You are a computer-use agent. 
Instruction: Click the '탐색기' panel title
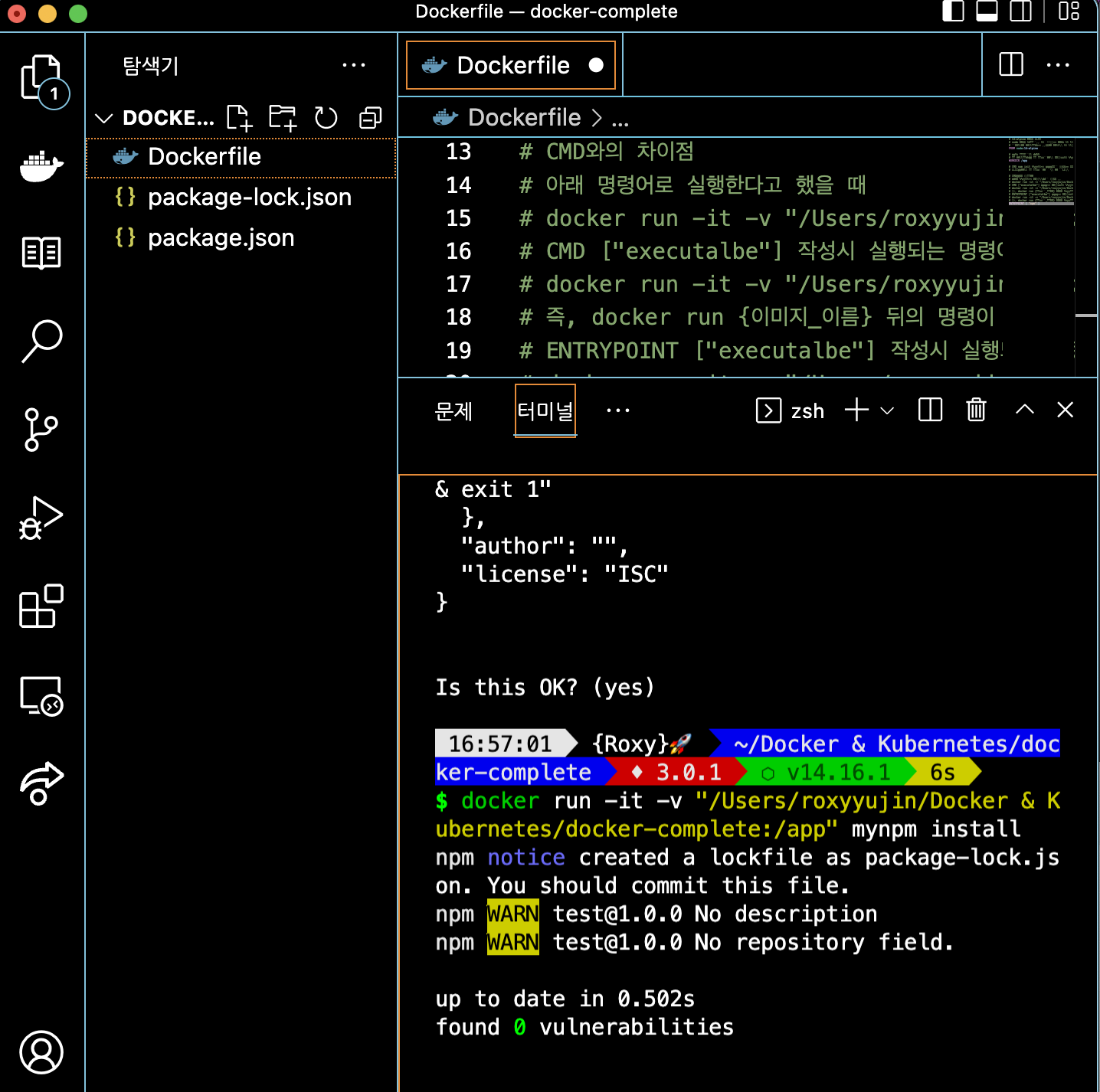pyautogui.click(x=150, y=65)
